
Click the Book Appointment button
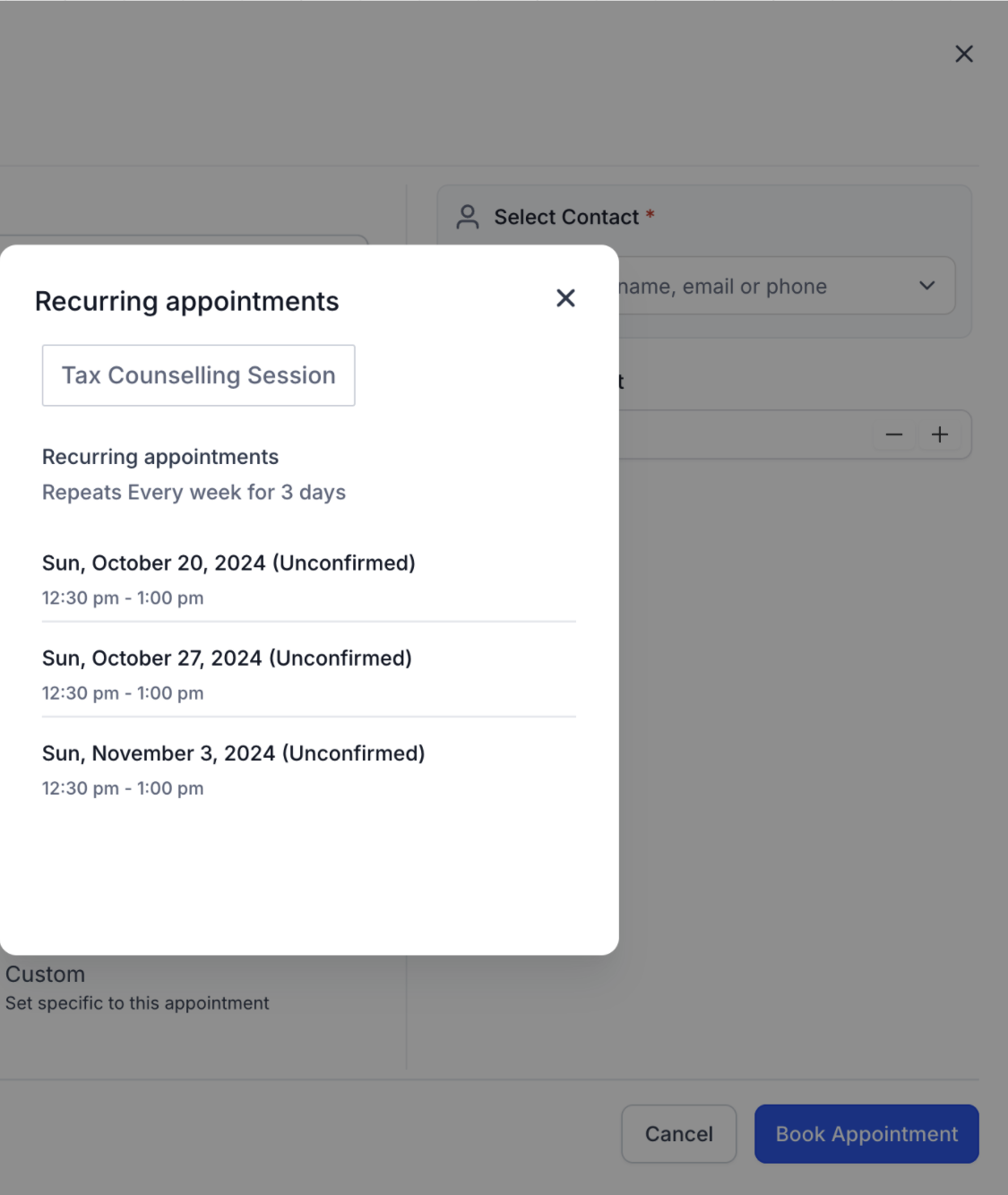click(x=866, y=1134)
